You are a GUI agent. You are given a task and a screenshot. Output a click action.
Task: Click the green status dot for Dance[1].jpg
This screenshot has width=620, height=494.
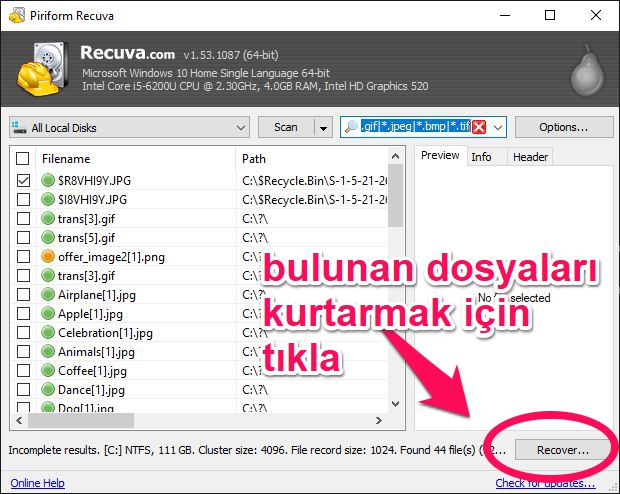(48, 390)
